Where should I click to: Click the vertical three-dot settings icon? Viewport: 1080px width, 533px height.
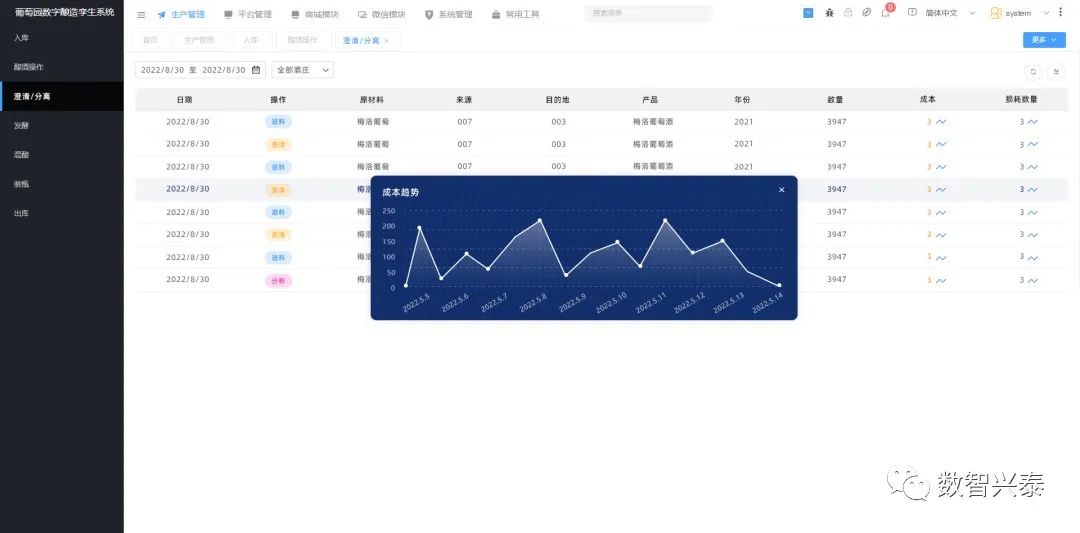[1061, 13]
